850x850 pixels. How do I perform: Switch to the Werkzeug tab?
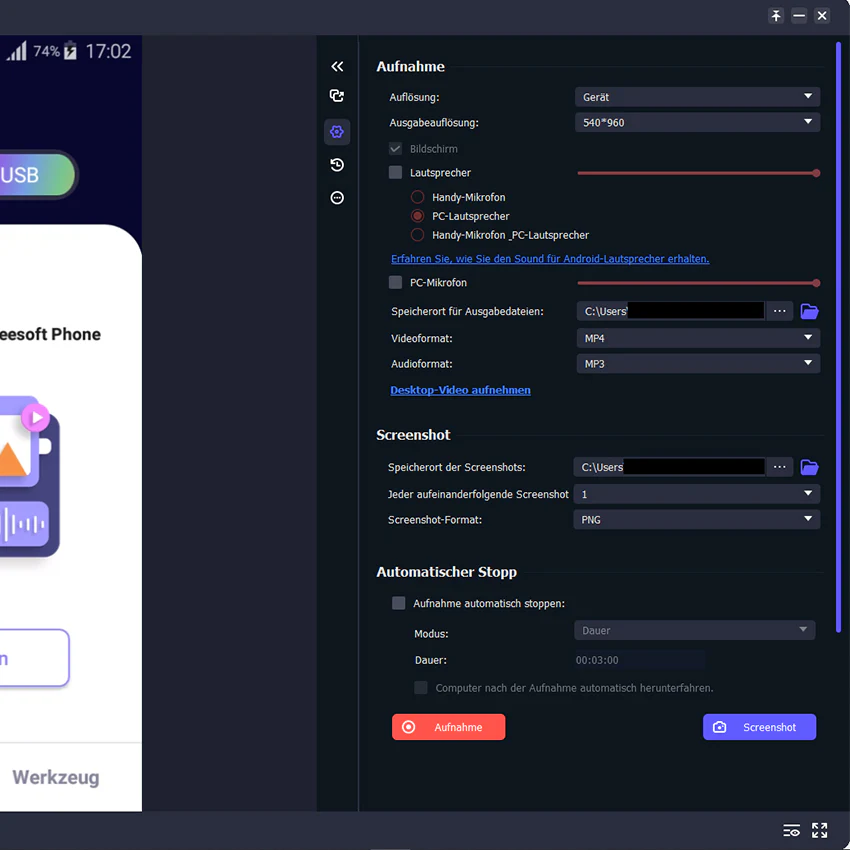click(56, 777)
